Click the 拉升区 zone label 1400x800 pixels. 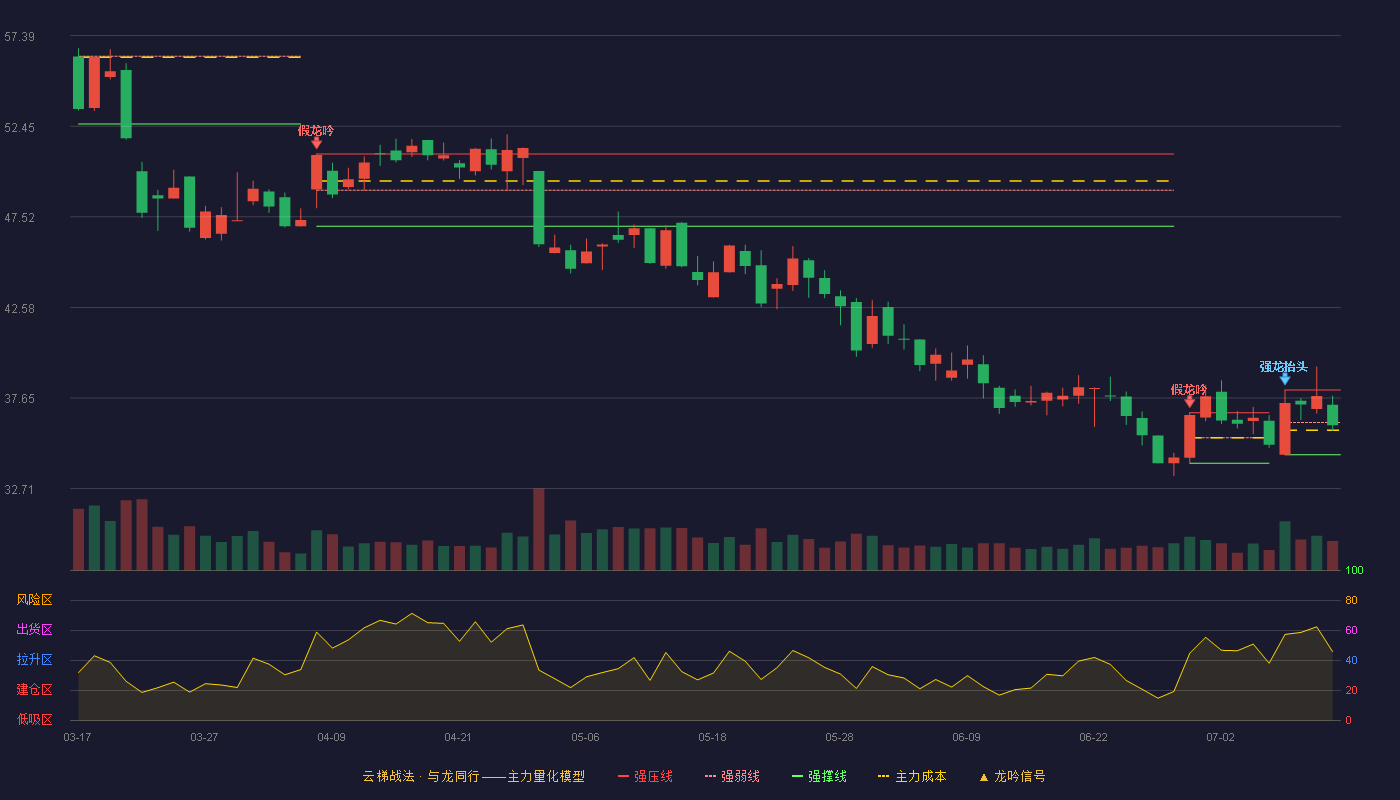(34, 660)
